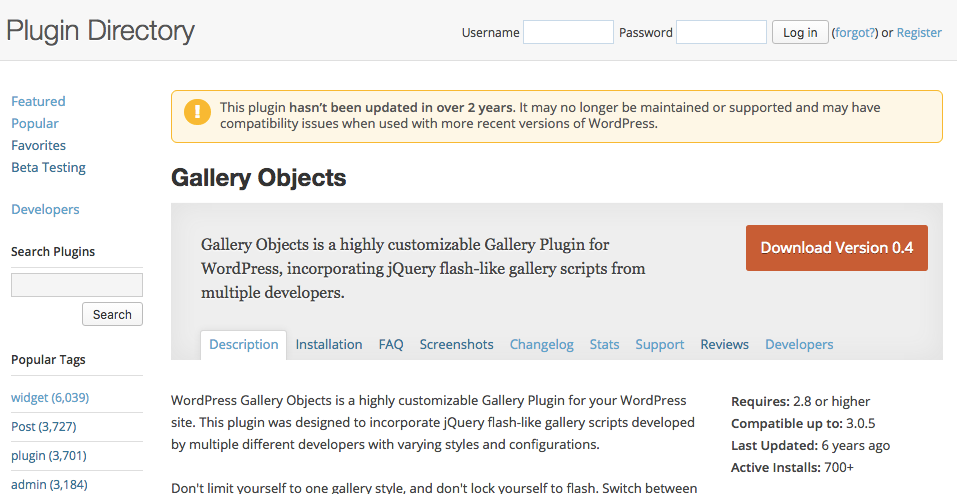Go to Featured plugins in sidebar
957x494 pixels.
38,101
